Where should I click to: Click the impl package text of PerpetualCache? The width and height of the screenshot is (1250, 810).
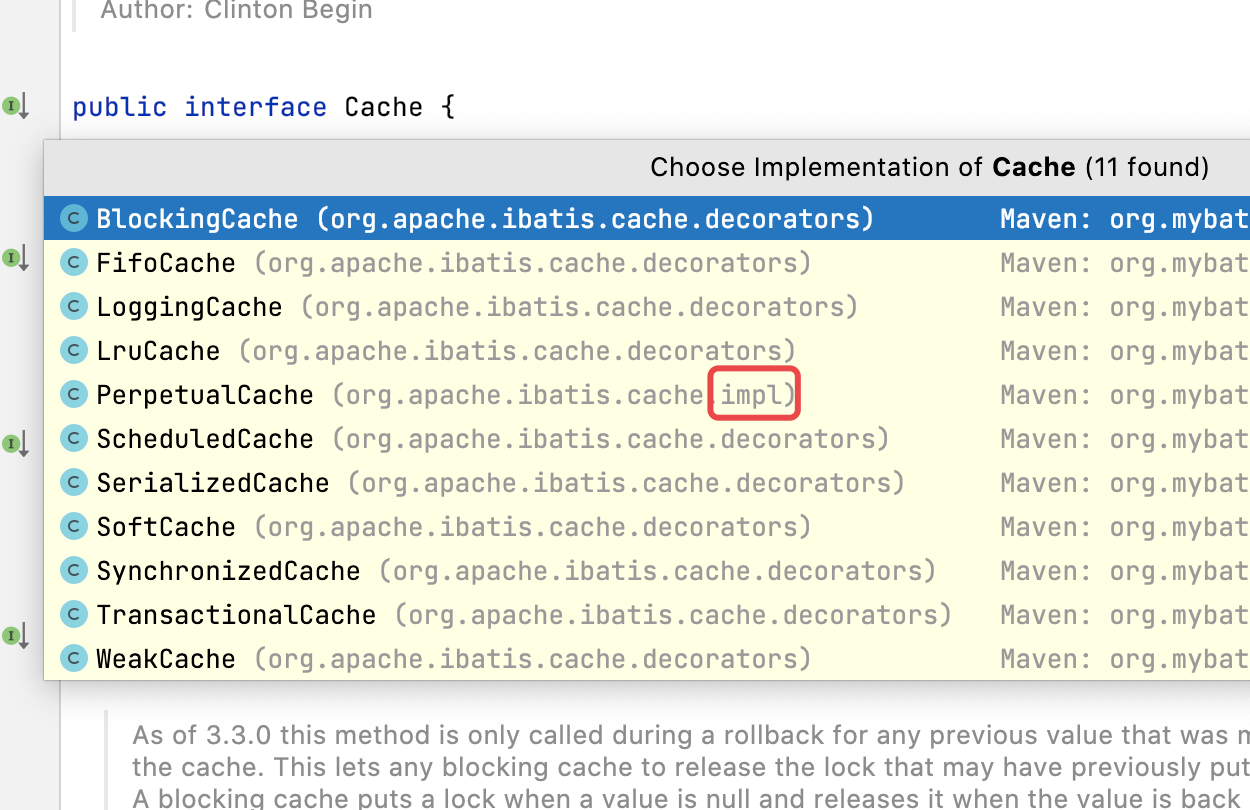coord(754,395)
